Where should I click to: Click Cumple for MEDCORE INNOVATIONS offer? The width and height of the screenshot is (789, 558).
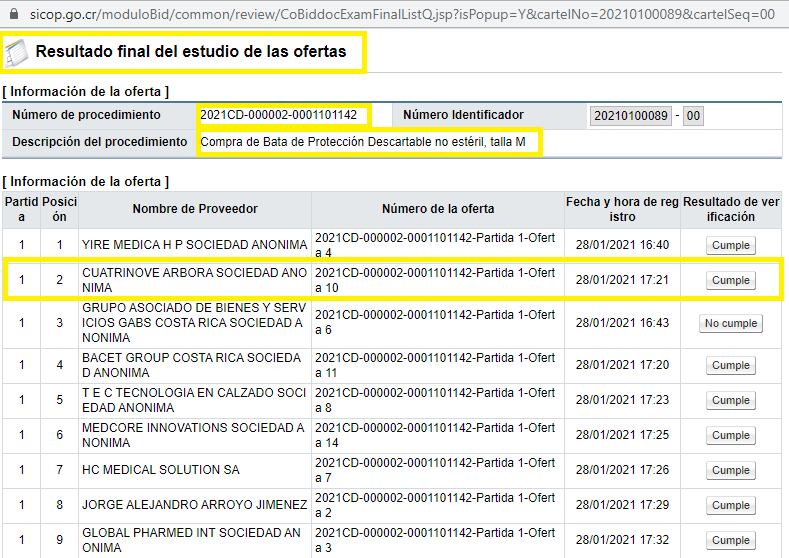click(731, 435)
